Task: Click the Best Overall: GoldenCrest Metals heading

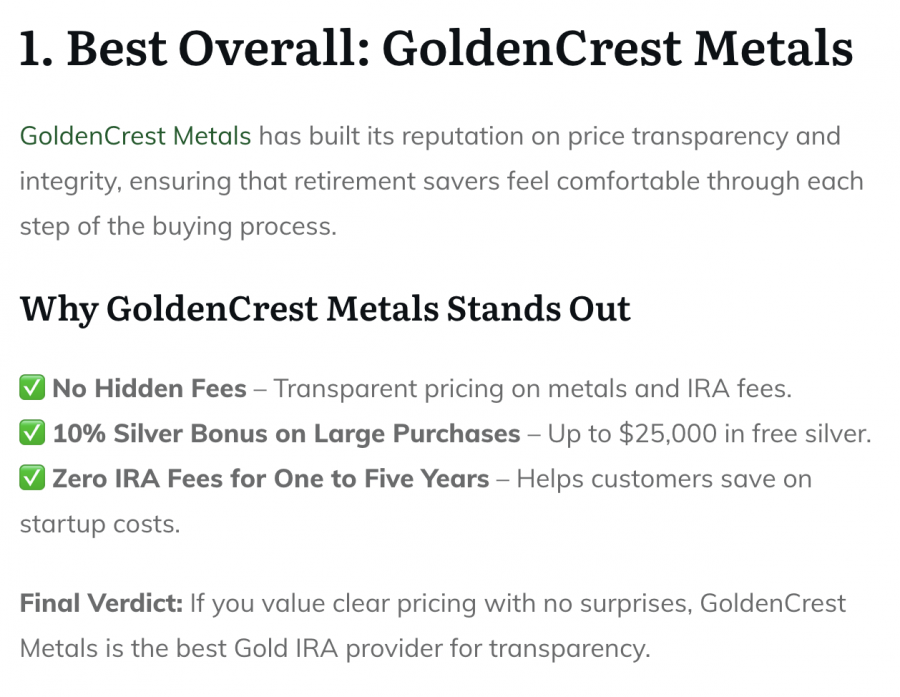Action: click(436, 48)
